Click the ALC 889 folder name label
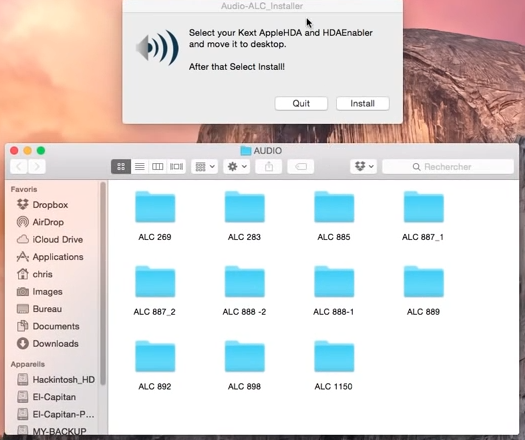 423,312
